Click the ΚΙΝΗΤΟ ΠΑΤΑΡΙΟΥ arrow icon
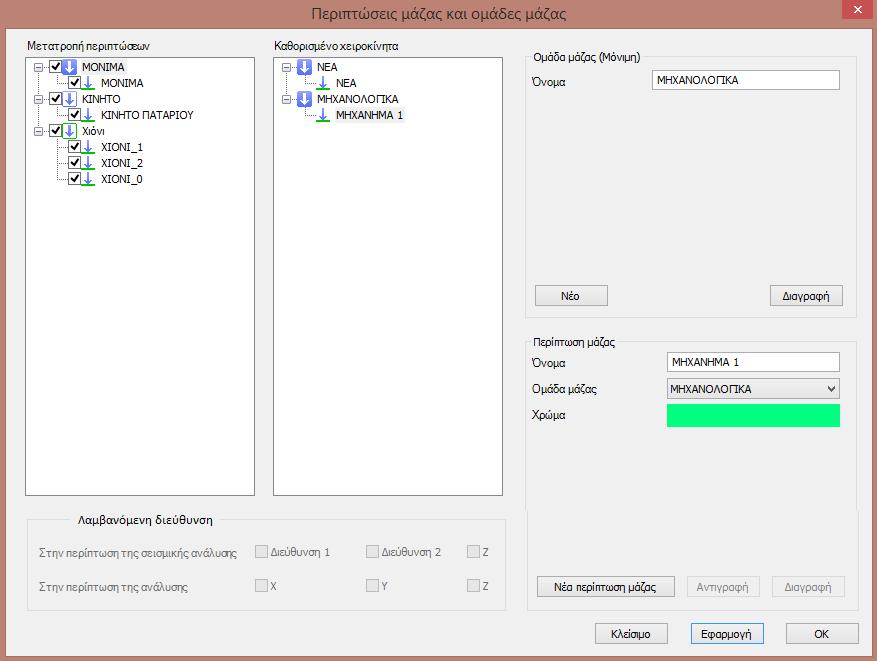Viewport: 877px width, 661px height. 88,115
